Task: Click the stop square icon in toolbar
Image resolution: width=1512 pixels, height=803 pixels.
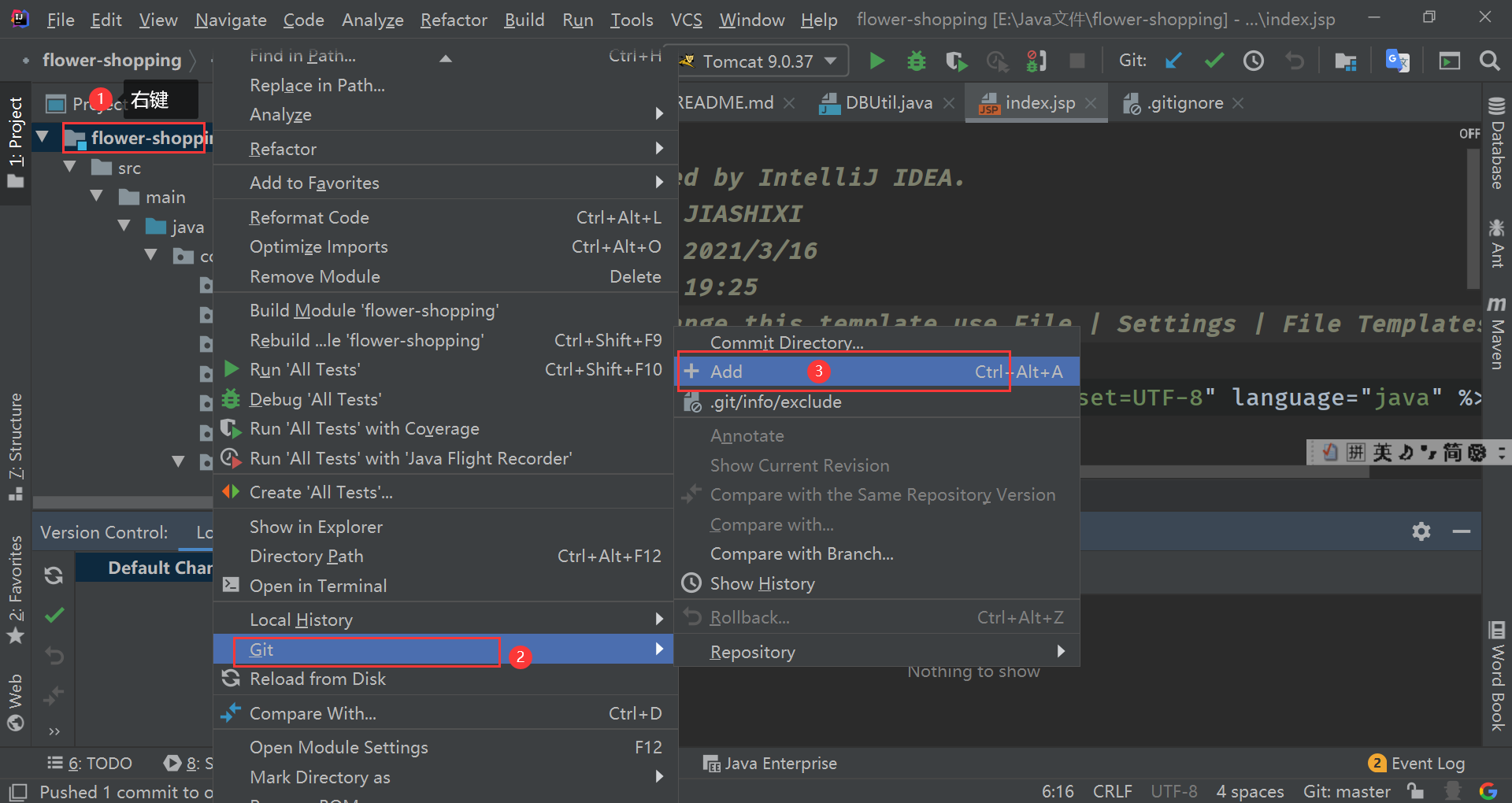Action: pyautogui.click(x=1077, y=61)
